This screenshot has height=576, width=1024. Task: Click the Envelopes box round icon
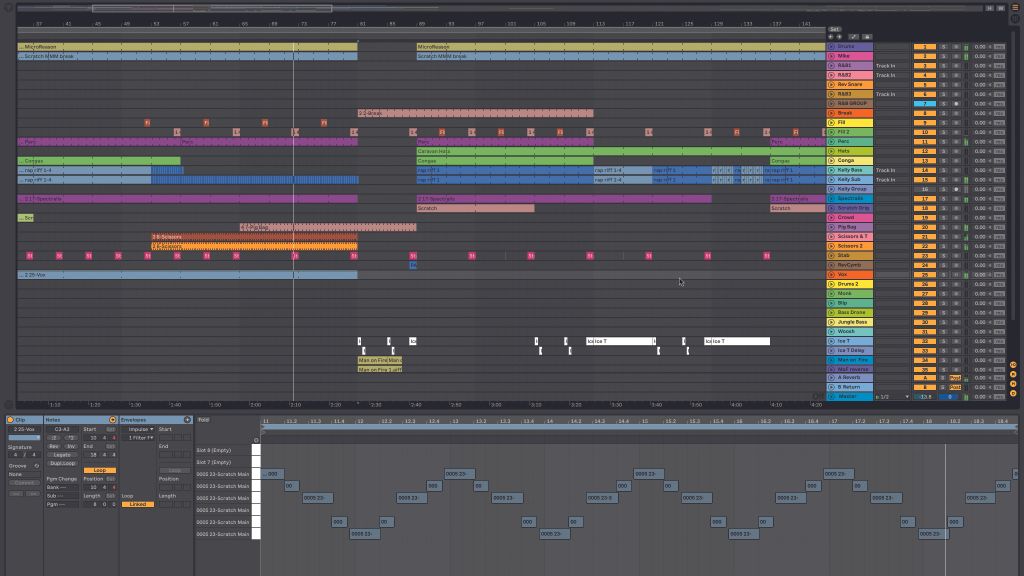coord(187,420)
